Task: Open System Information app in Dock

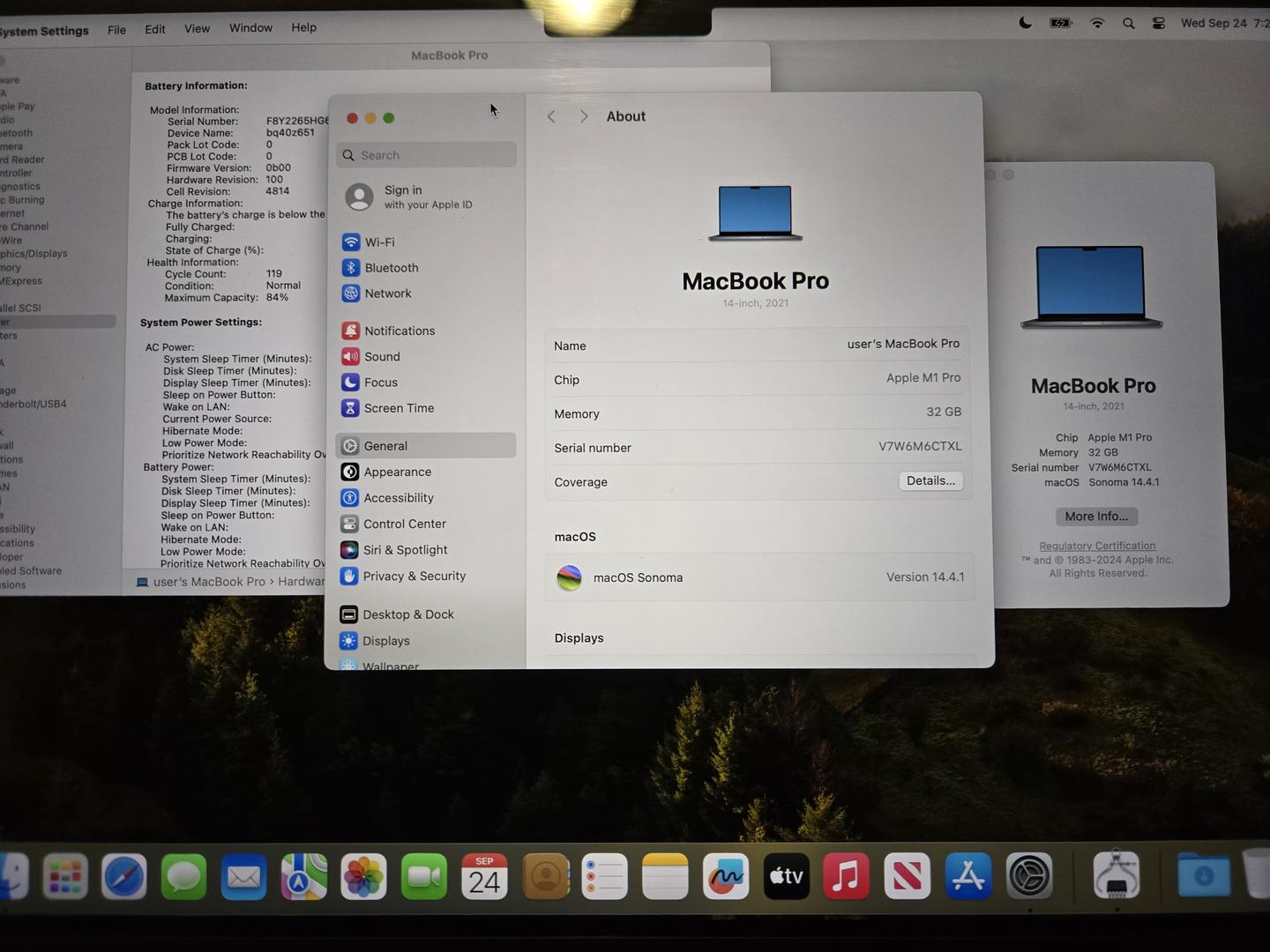Action: point(1116,874)
